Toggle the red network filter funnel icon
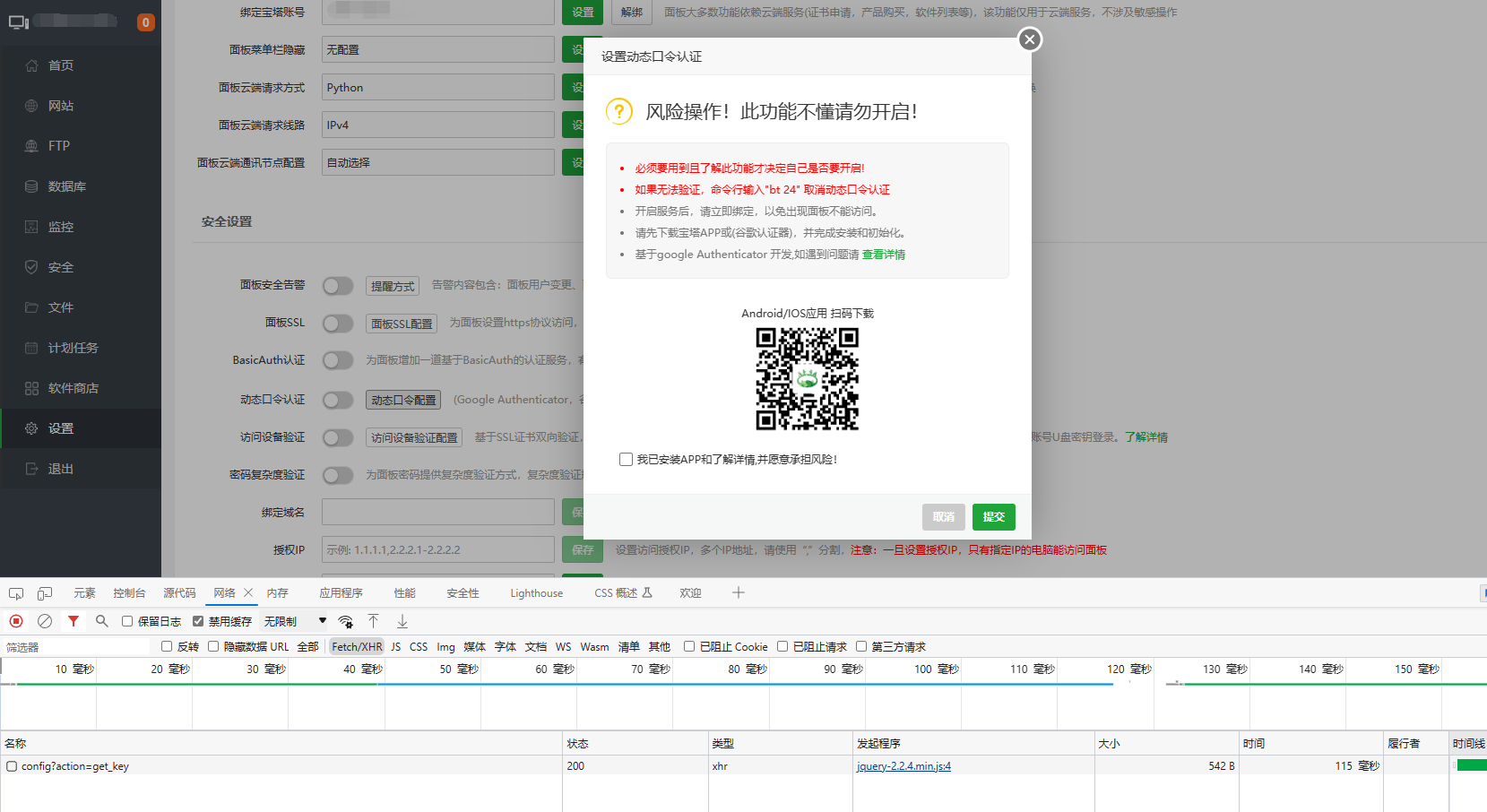 [x=73, y=621]
